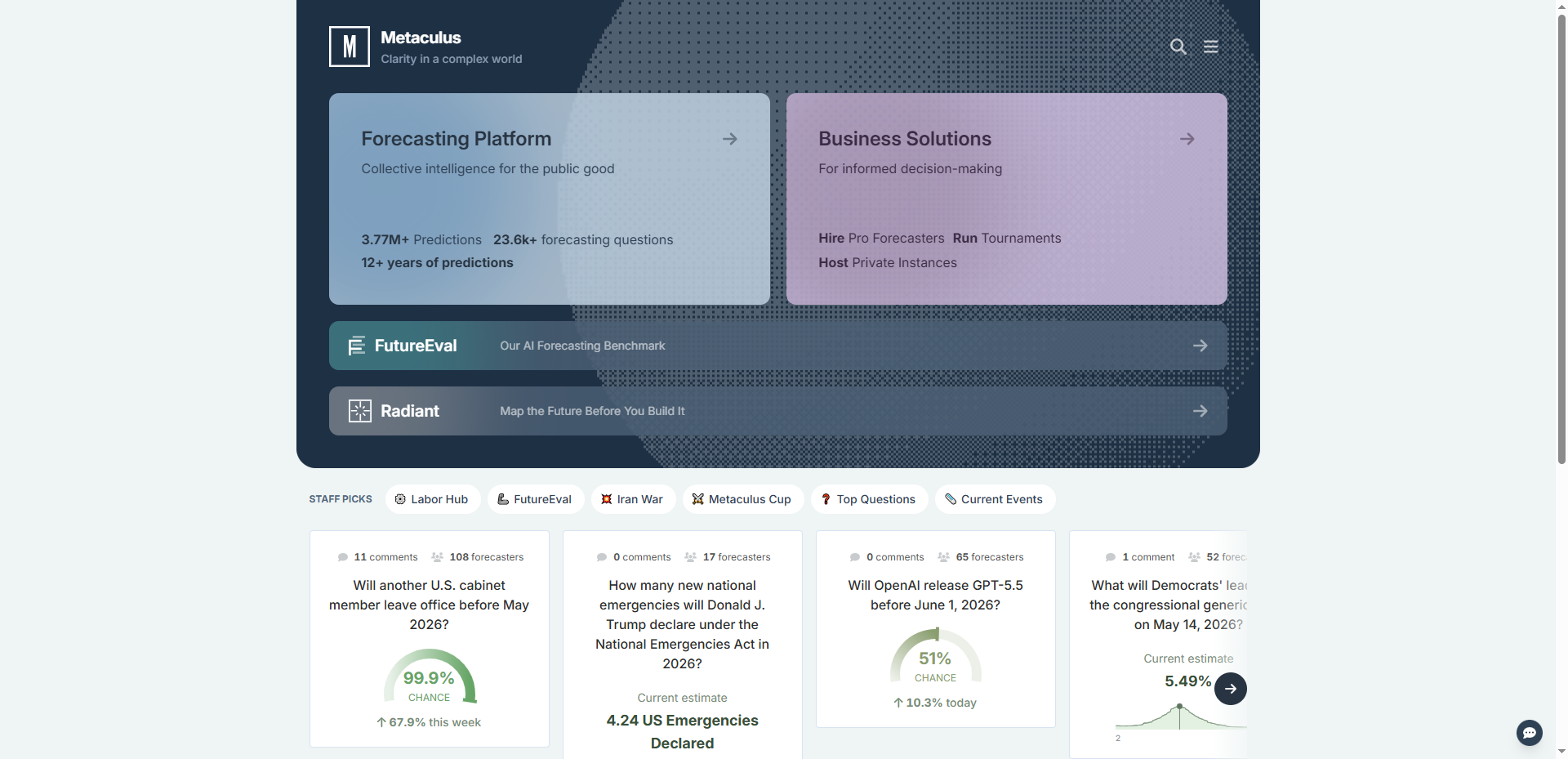The height and width of the screenshot is (759, 1568).
Task: Open the OpenAI GPT-5.5 release question
Action: [x=935, y=595]
